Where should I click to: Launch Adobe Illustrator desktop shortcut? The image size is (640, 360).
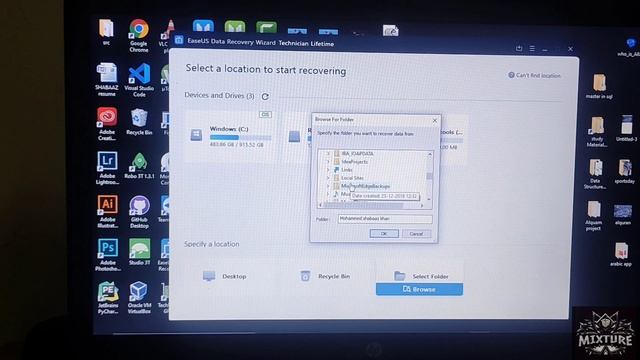(107, 211)
